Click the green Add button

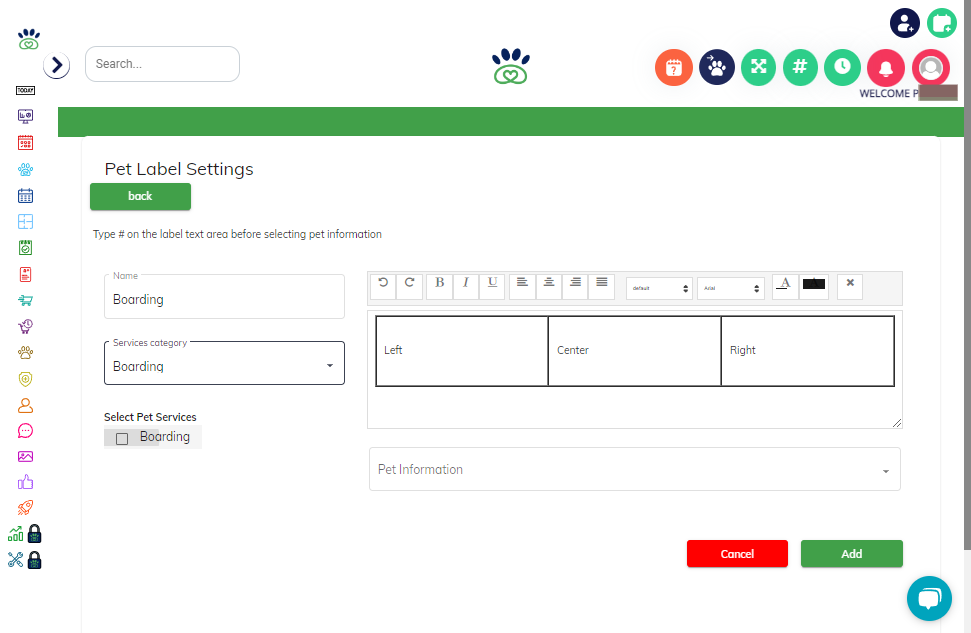[851, 554]
